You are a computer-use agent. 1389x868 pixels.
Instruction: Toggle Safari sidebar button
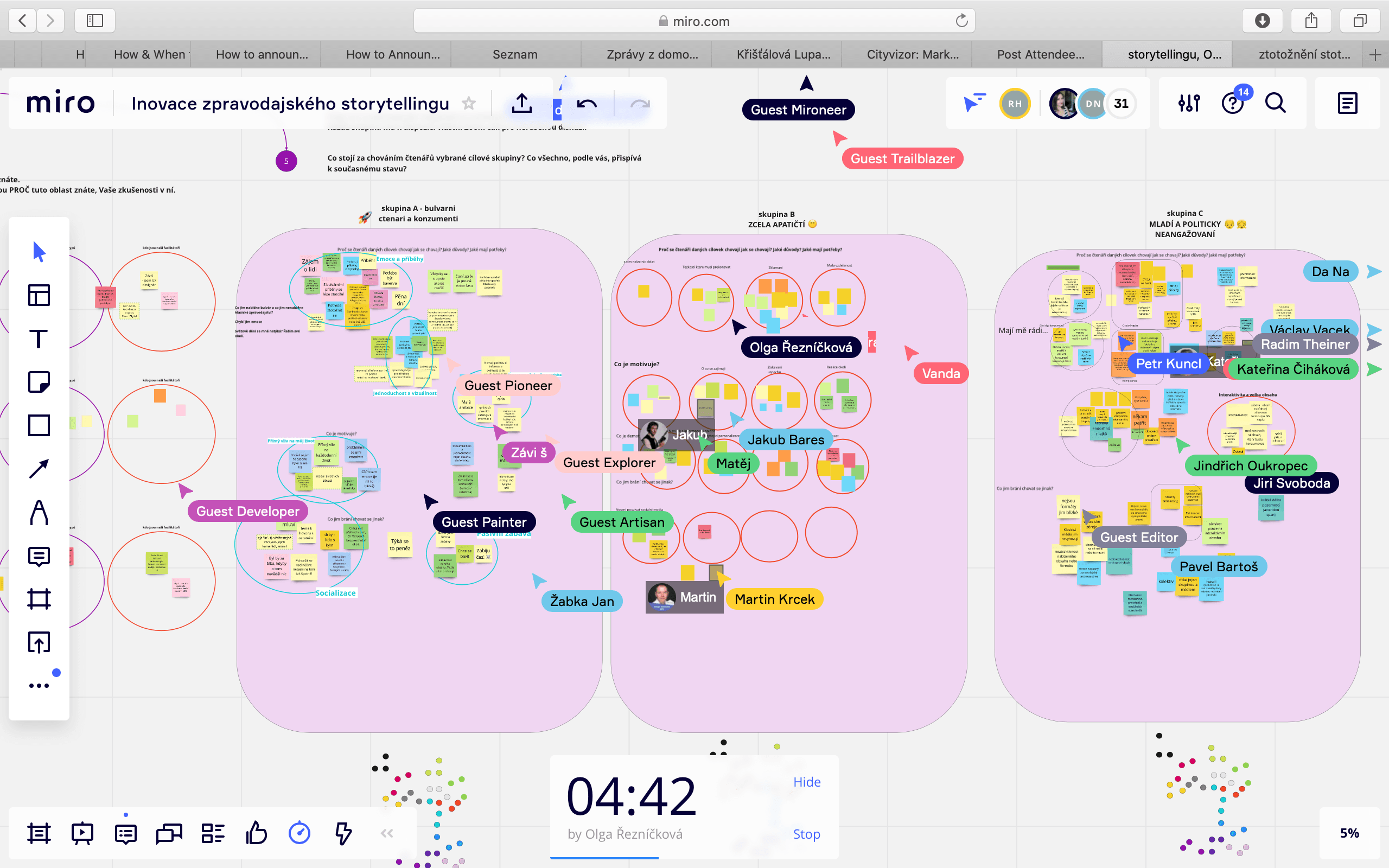[x=95, y=21]
